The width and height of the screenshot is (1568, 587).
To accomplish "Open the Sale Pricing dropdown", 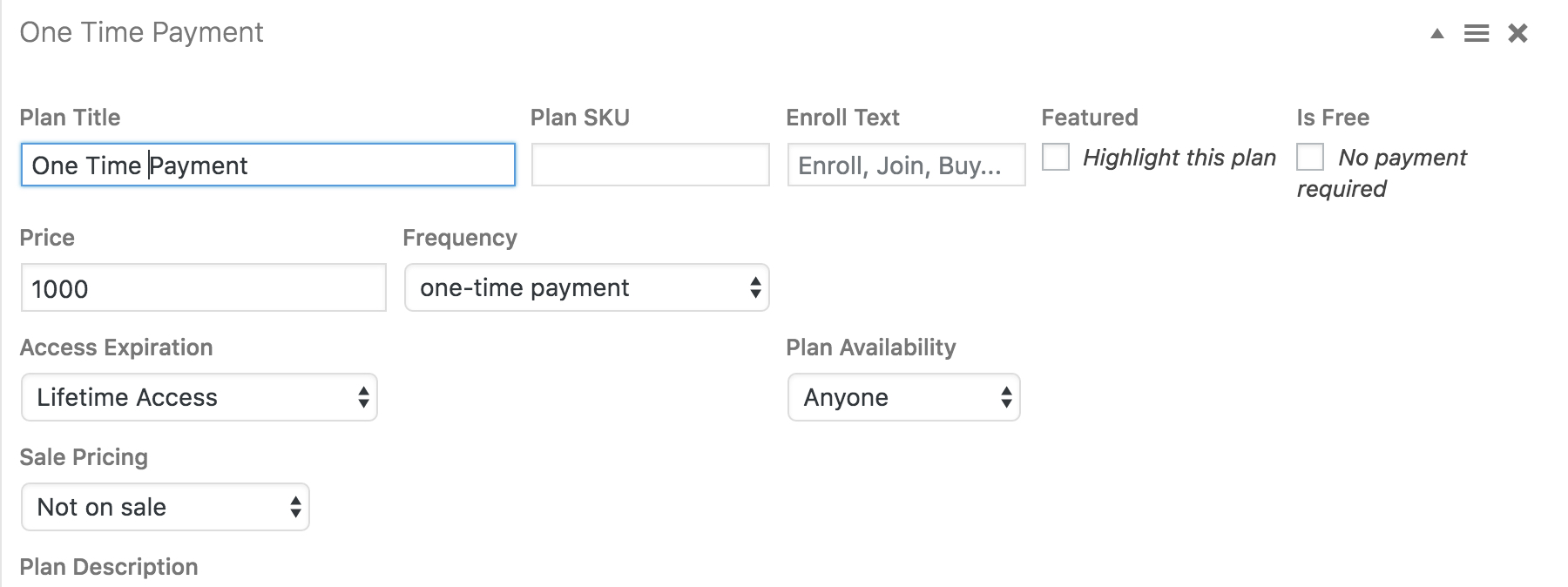I will tap(166, 507).
